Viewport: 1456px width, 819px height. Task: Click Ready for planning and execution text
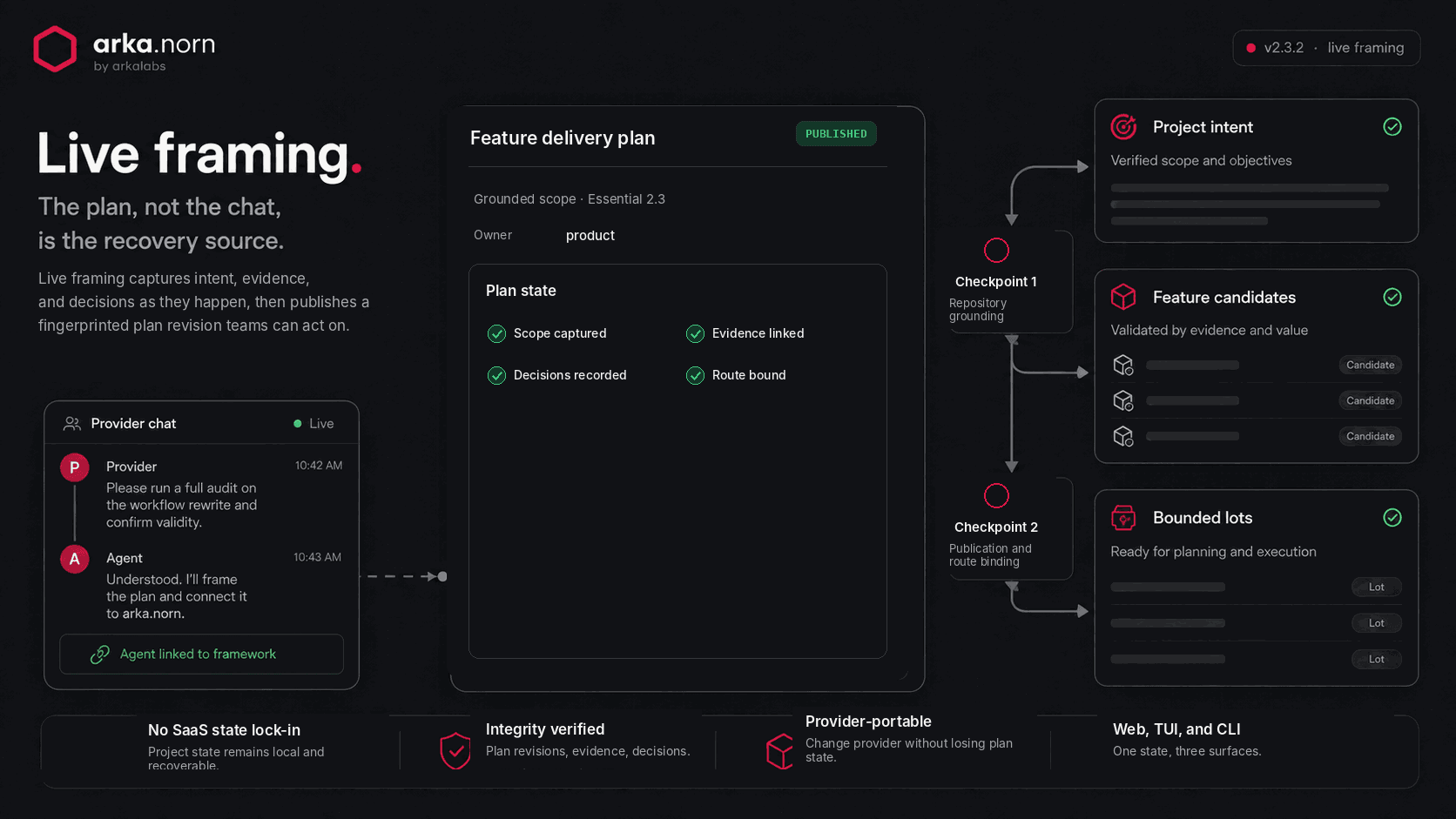(1213, 552)
